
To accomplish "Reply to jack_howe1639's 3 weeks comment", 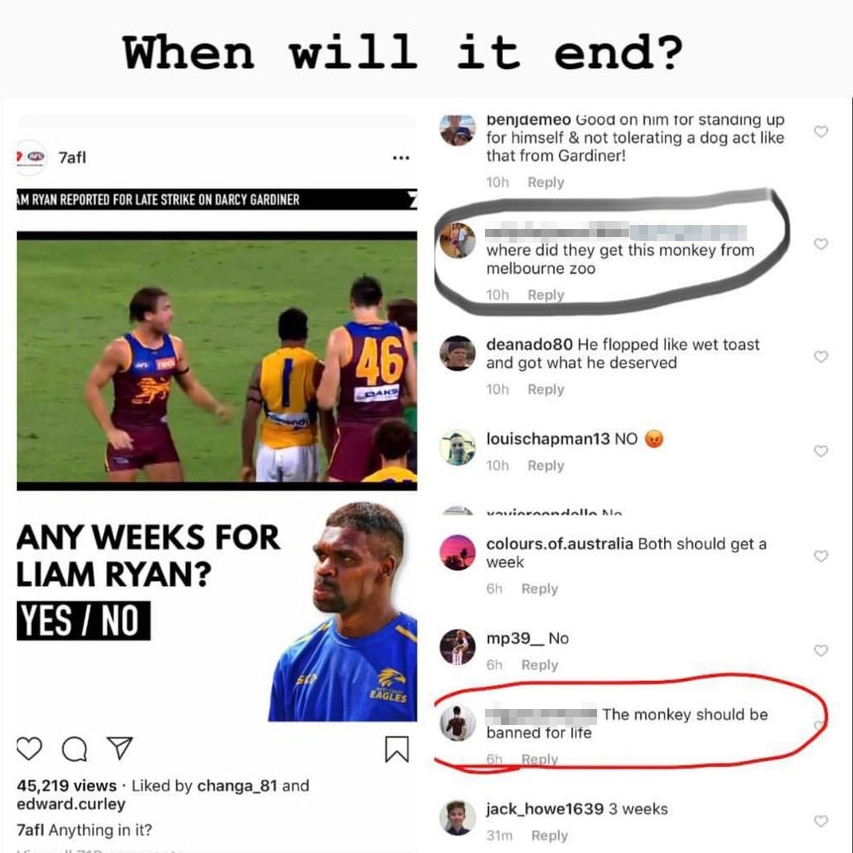I will click(x=549, y=836).
